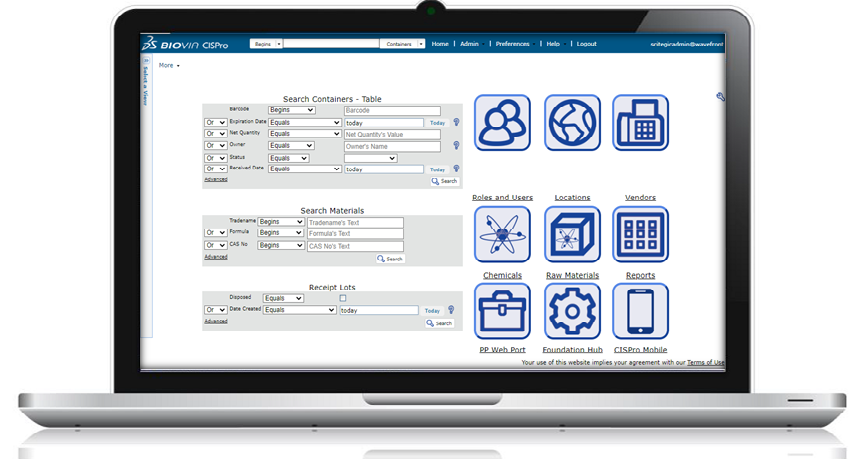This screenshot has height=465, width=865.
Task: Click the Today button beside Expiration Date
Action: 437,123
